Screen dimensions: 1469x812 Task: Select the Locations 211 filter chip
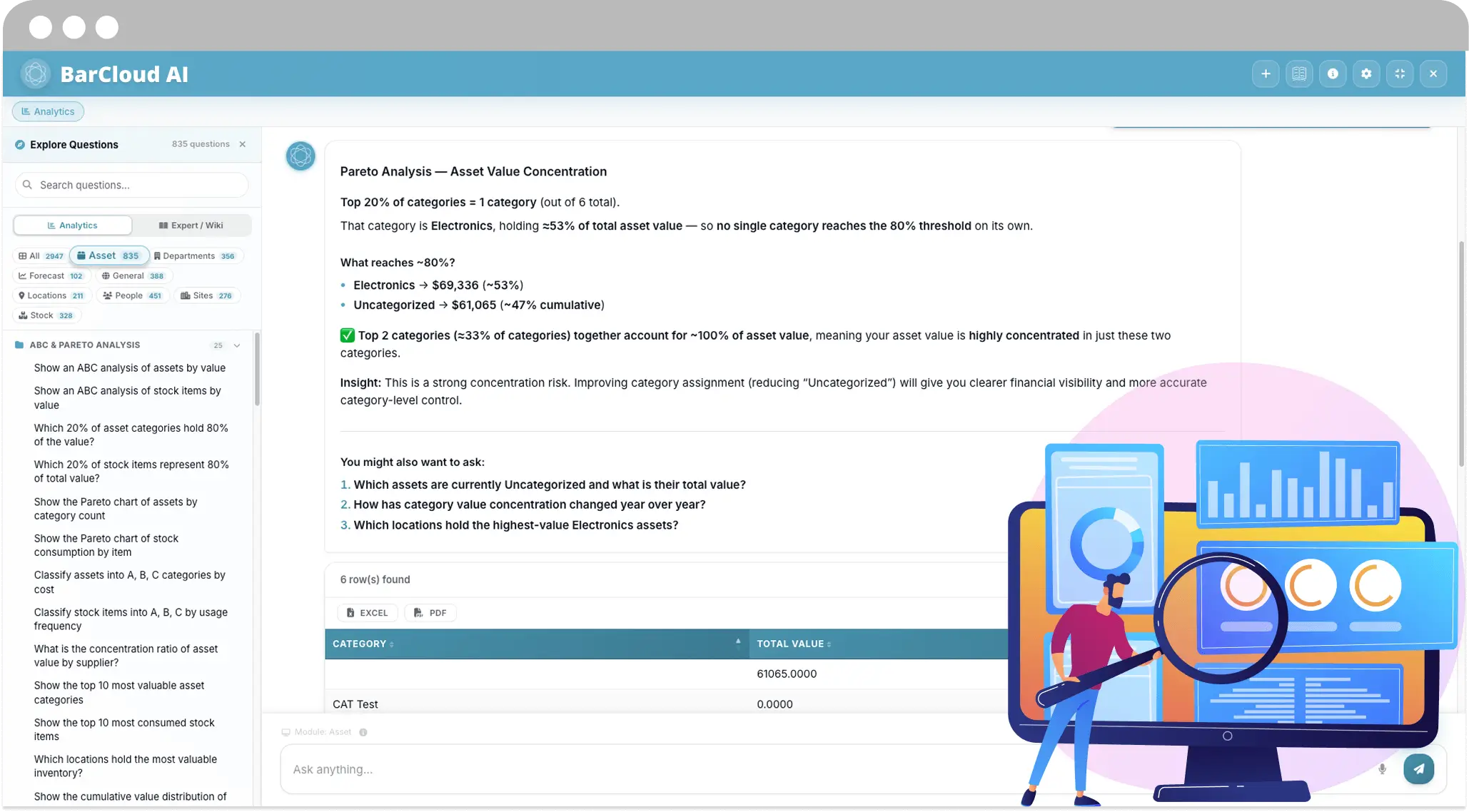[x=51, y=296]
